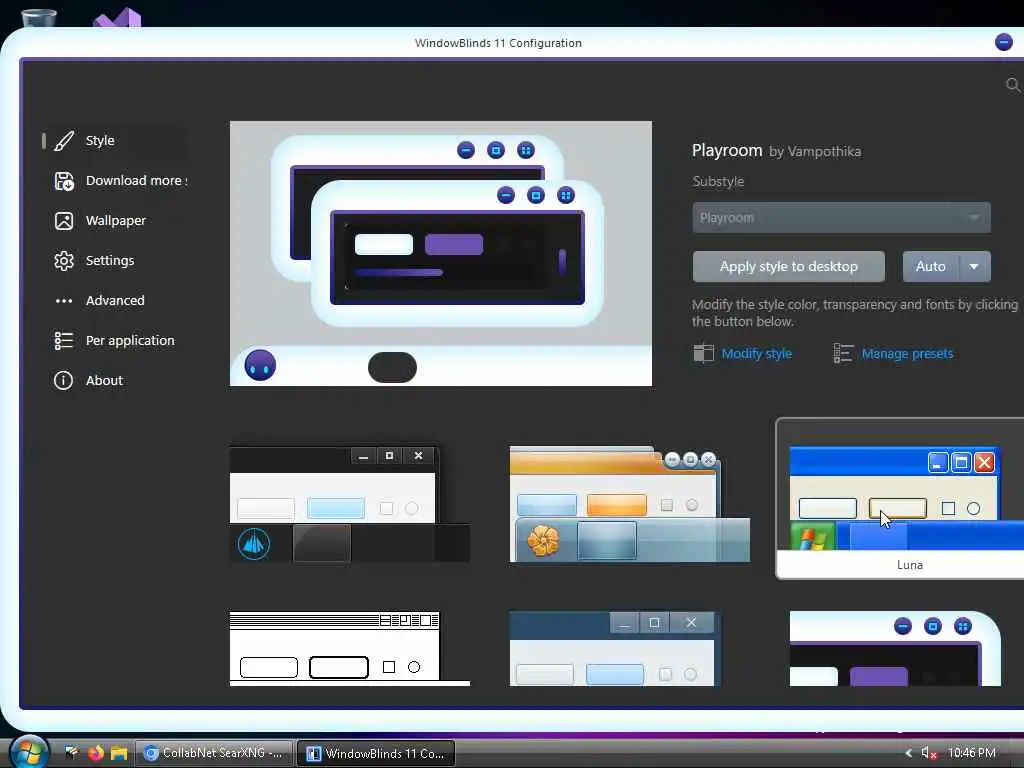The height and width of the screenshot is (768, 1024).
Task: Open the Visual Studio desktop icon
Action: click(118, 18)
